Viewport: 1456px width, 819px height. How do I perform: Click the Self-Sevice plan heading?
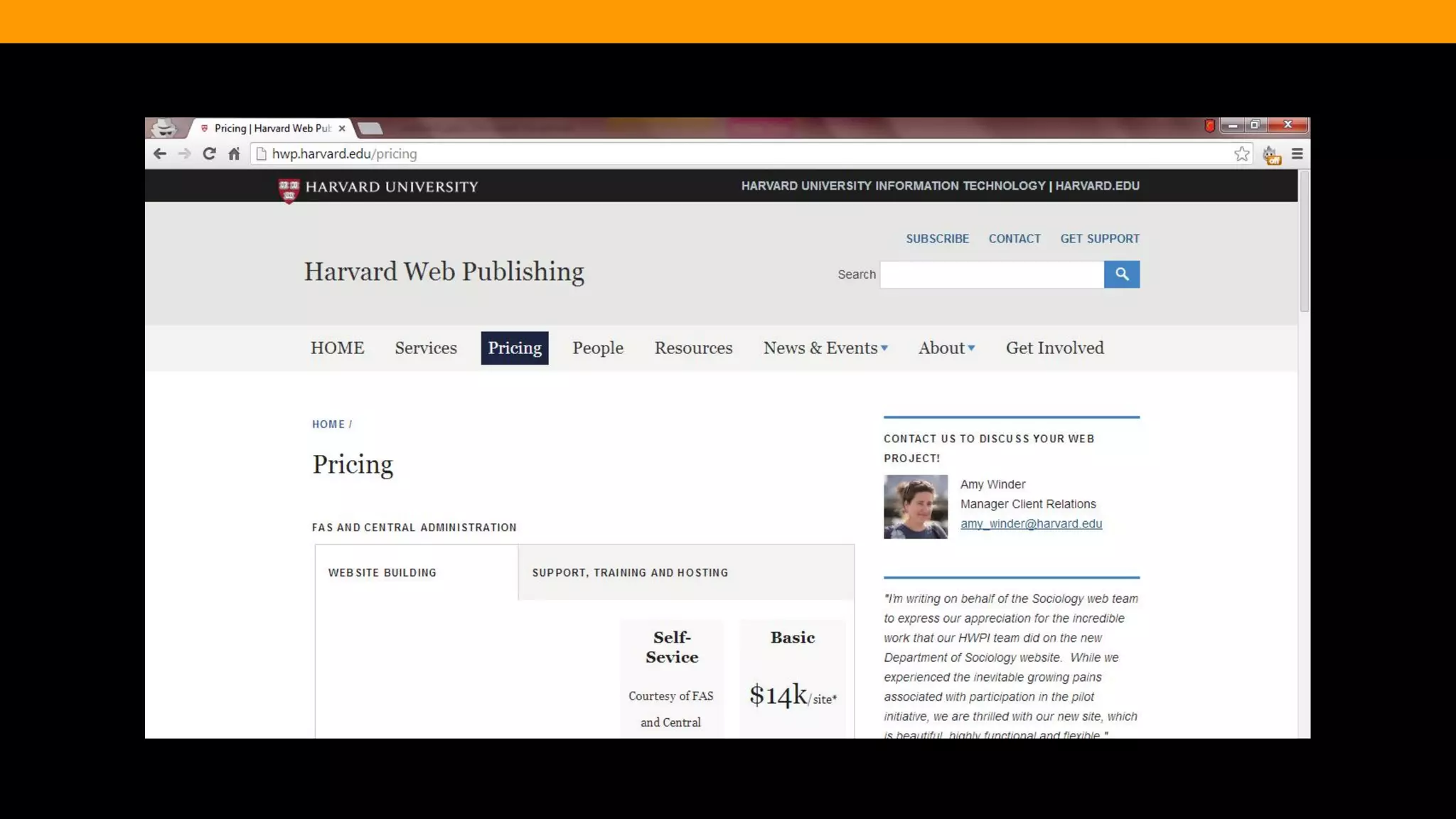[x=672, y=648]
